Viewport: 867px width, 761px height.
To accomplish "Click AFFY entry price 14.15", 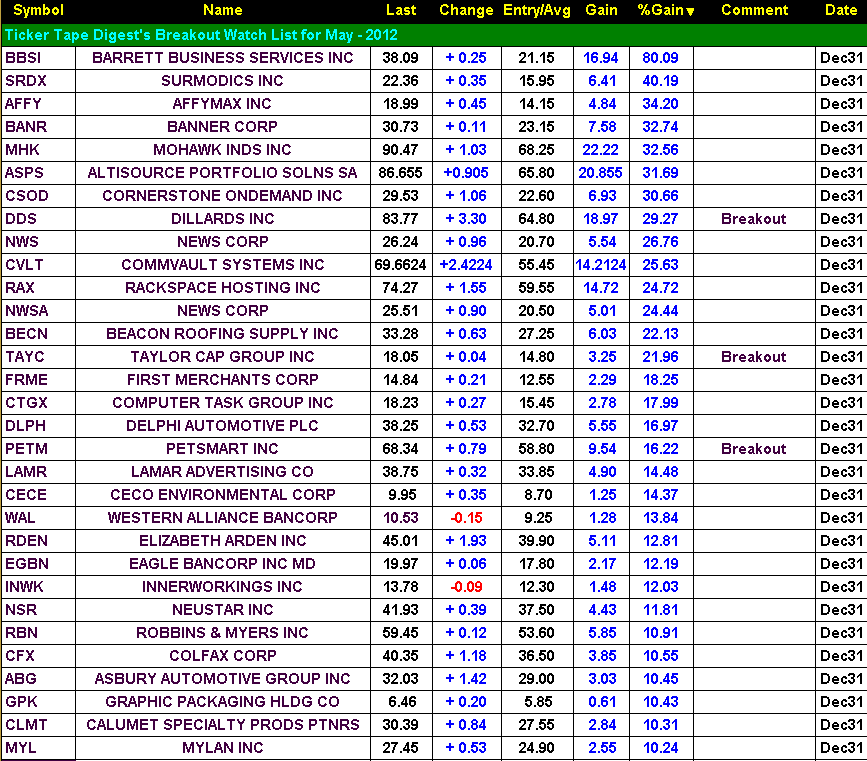I will pos(536,103).
